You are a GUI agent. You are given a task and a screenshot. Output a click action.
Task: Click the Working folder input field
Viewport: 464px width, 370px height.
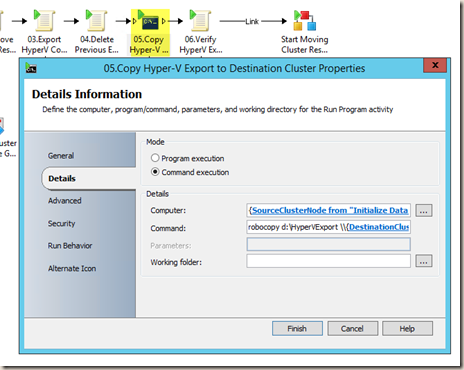(x=328, y=261)
